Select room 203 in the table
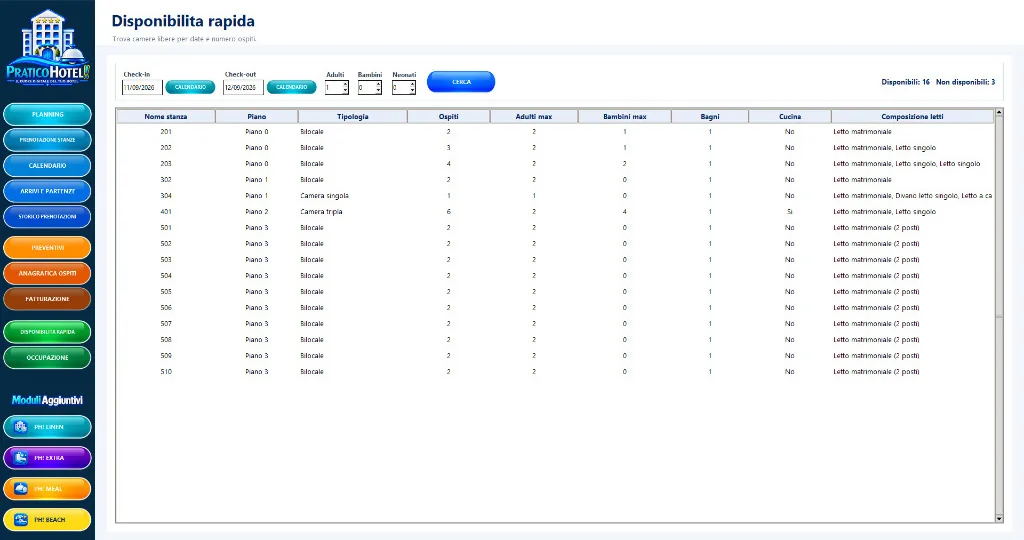The height and width of the screenshot is (540, 1024). [555, 164]
